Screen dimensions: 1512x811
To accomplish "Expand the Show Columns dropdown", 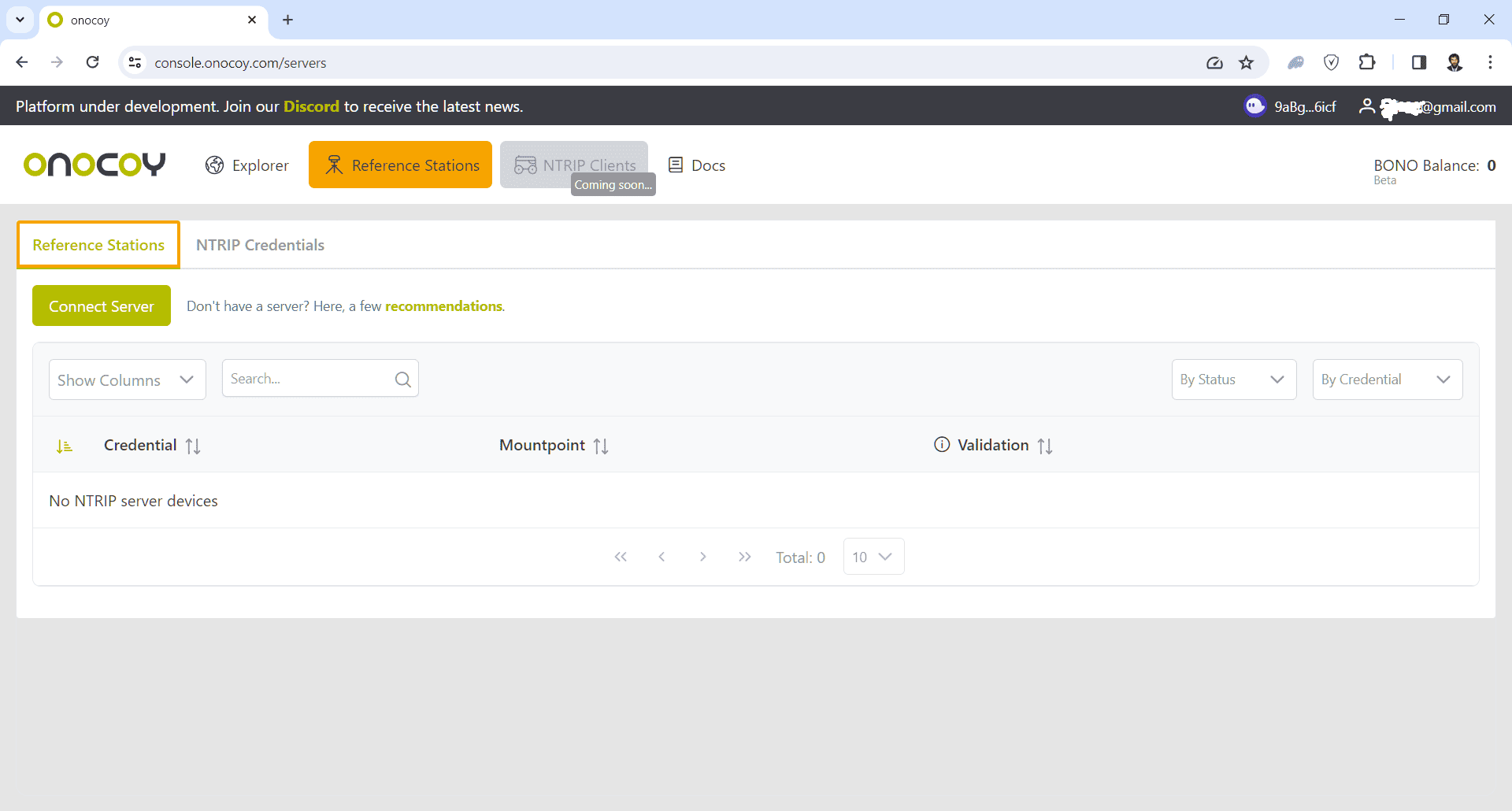I will [x=128, y=380].
